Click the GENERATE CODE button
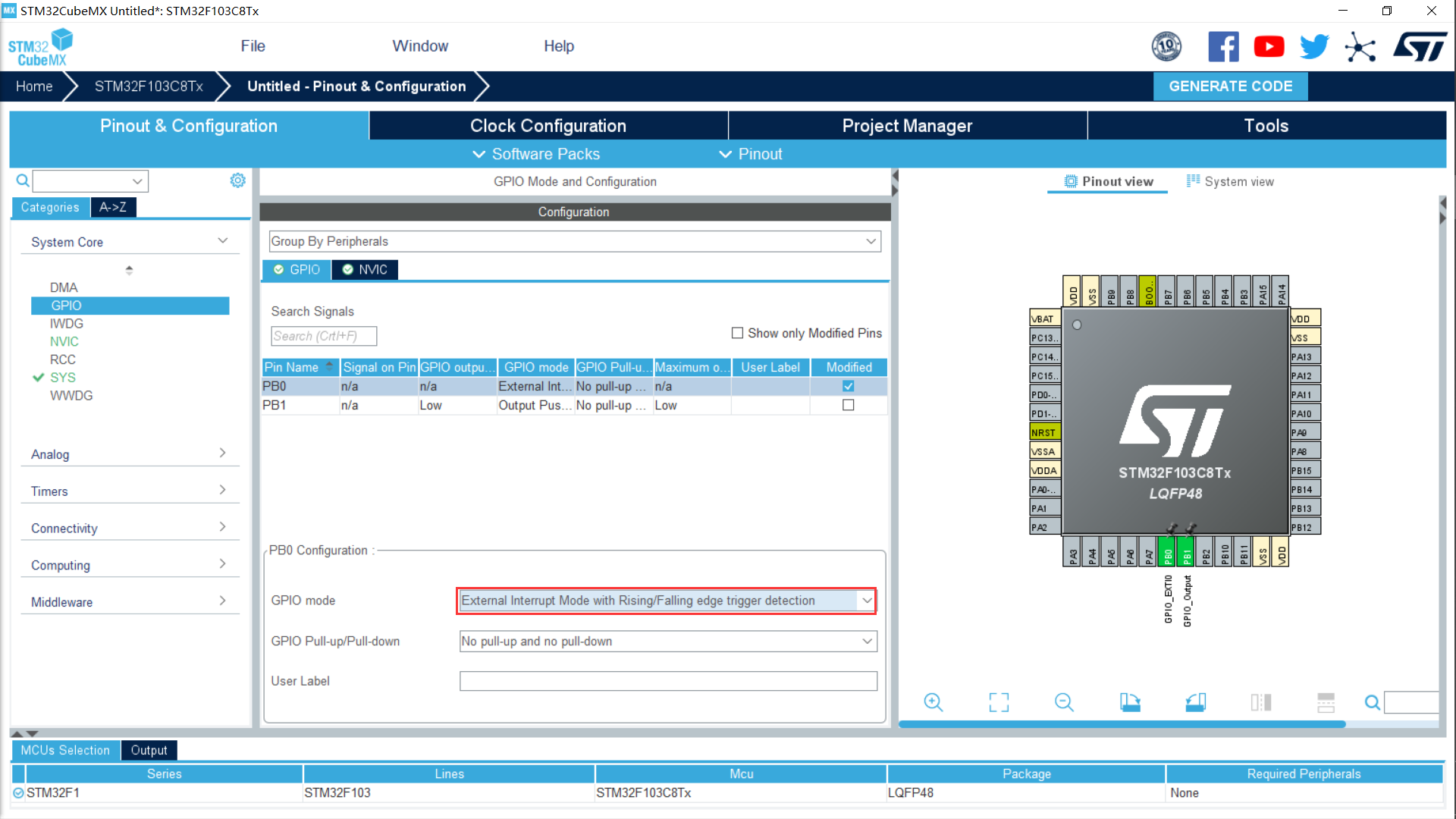Image resolution: width=1456 pixels, height=819 pixels. pos(1230,86)
